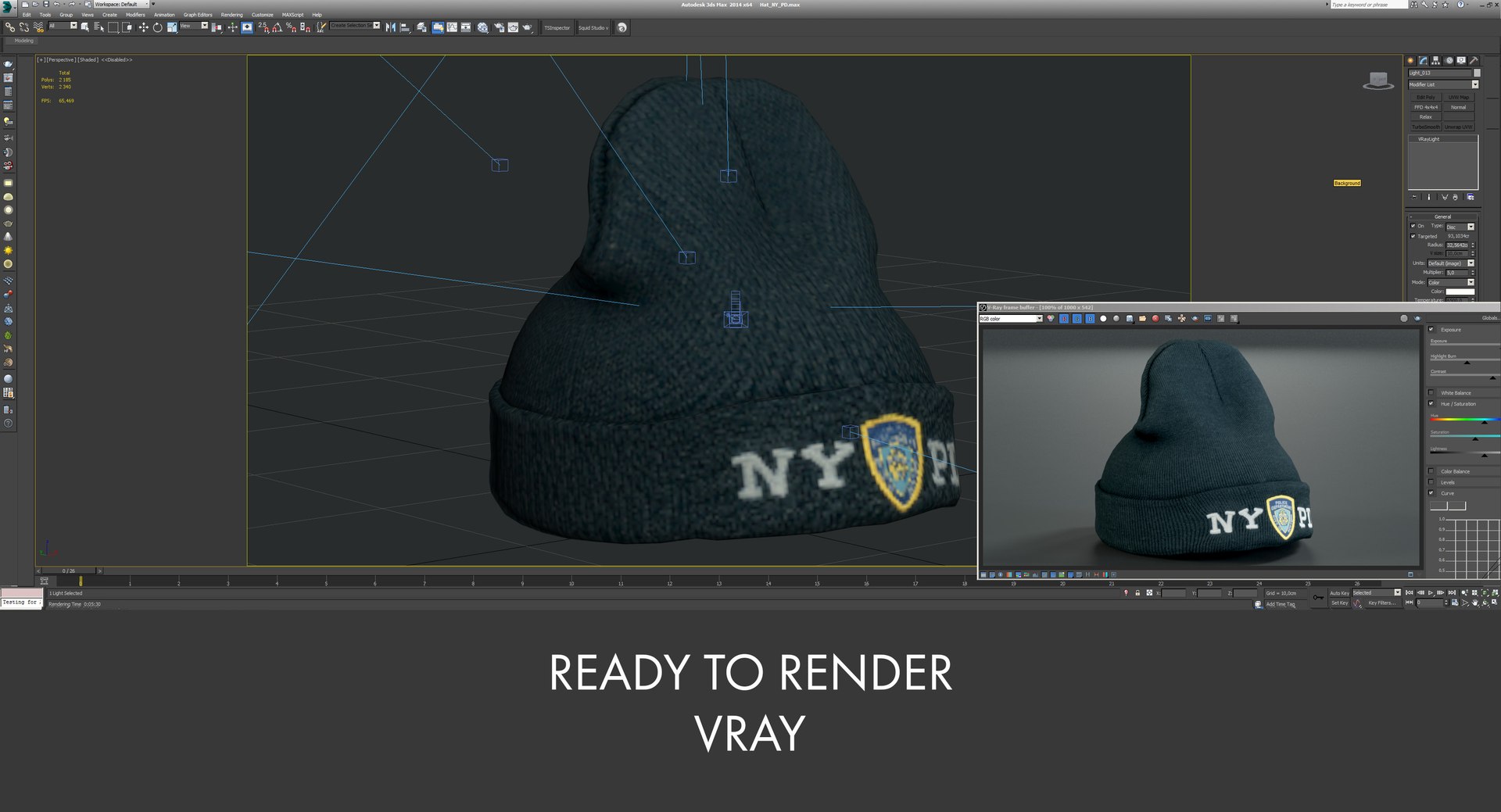
Task: Enable the Color Balance checkbox
Action: pos(1431,471)
